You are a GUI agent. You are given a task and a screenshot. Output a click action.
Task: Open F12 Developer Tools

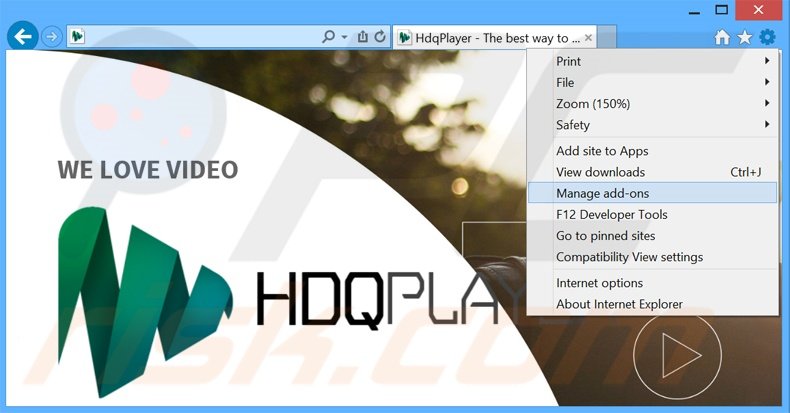[x=652, y=215]
